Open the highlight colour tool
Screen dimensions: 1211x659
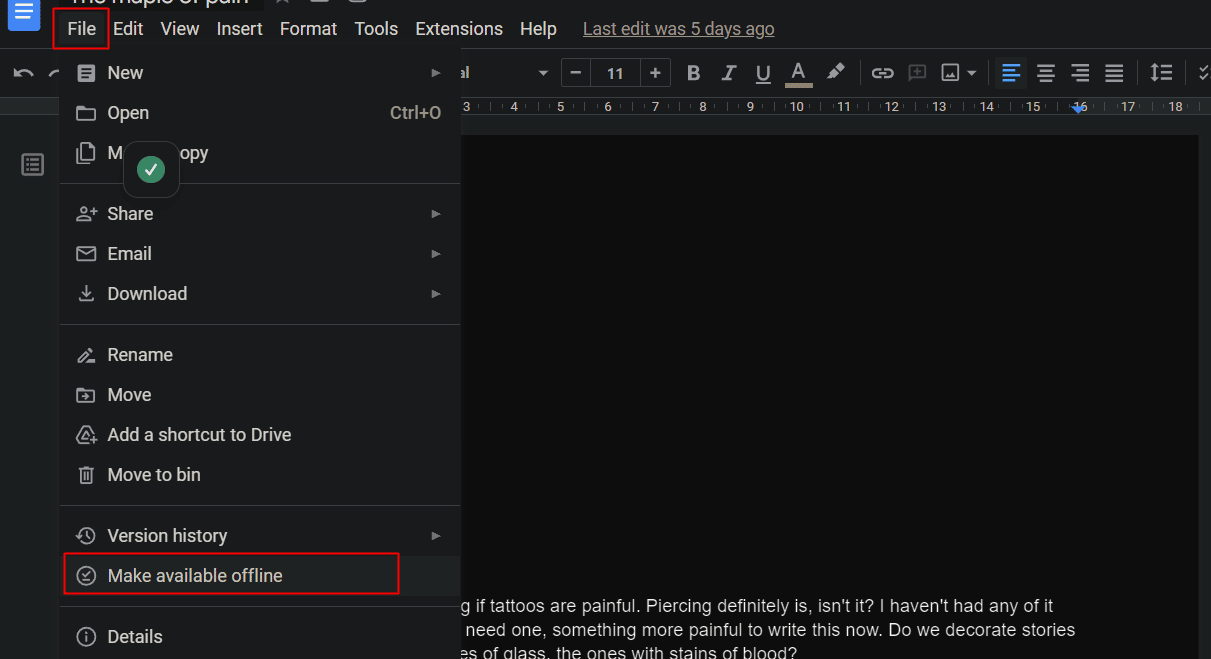pyautogui.click(x=835, y=72)
